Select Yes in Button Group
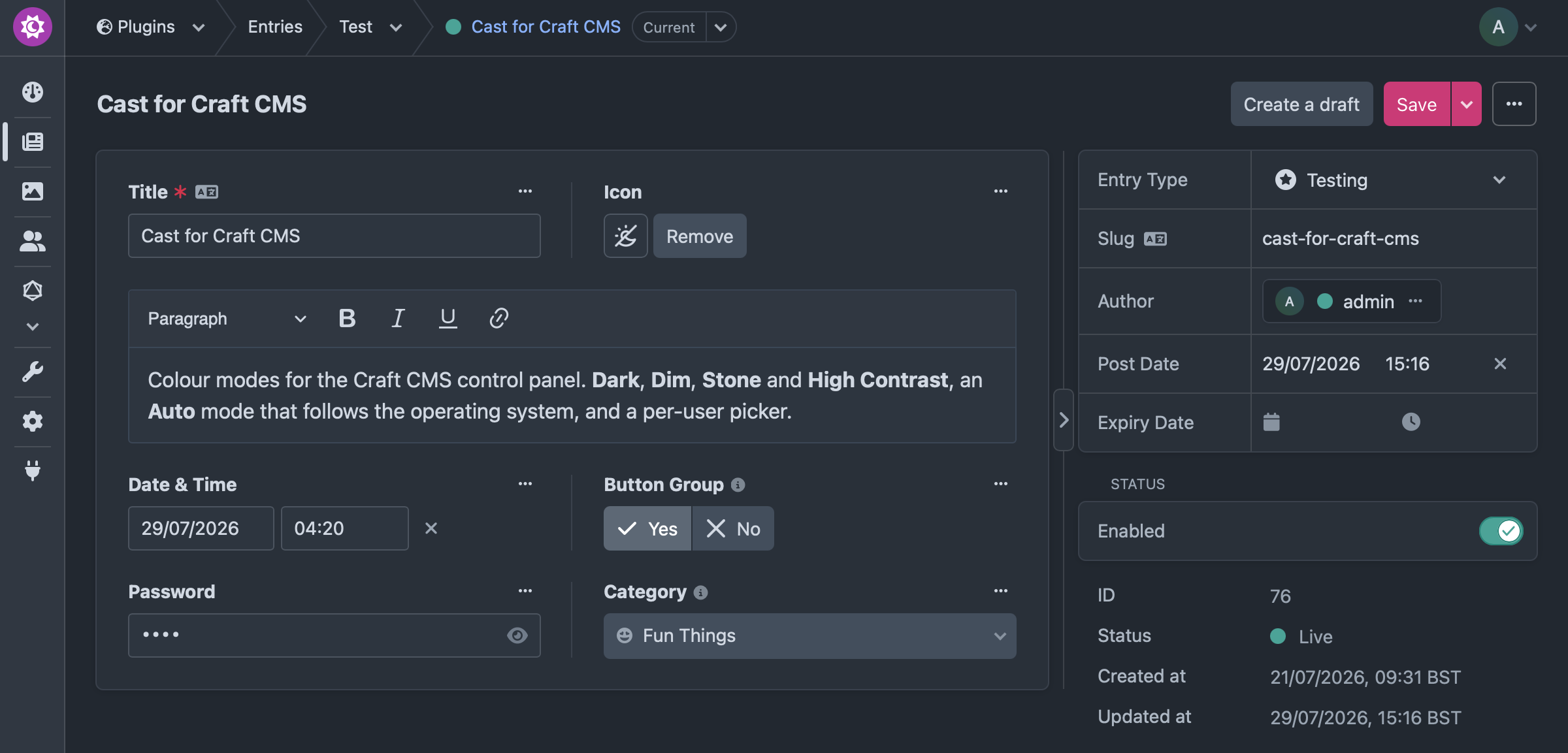This screenshot has height=753, width=1568. click(x=647, y=528)
